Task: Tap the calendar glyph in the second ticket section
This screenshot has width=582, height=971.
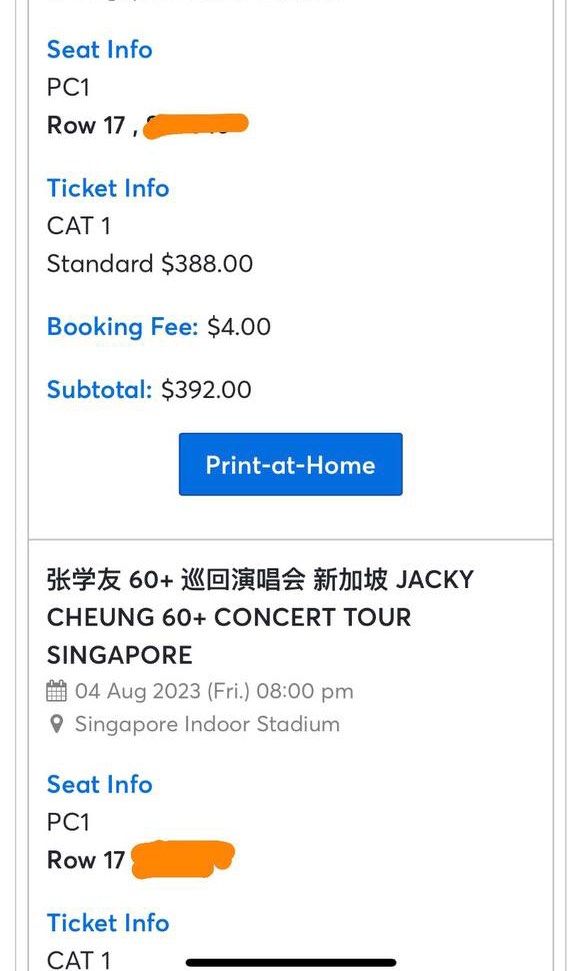Action: pyautogui.click(x=59, y=691)
